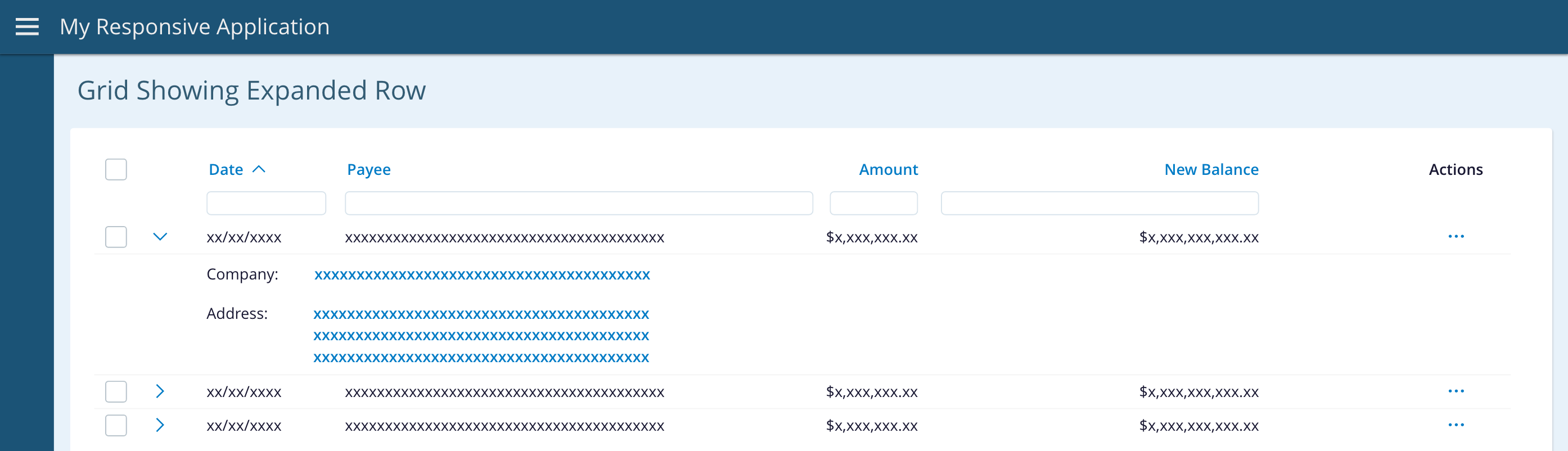Click the Date sort ascending arrow
The width and height of the screenshot is (1568, 451).
pos(259,169)
